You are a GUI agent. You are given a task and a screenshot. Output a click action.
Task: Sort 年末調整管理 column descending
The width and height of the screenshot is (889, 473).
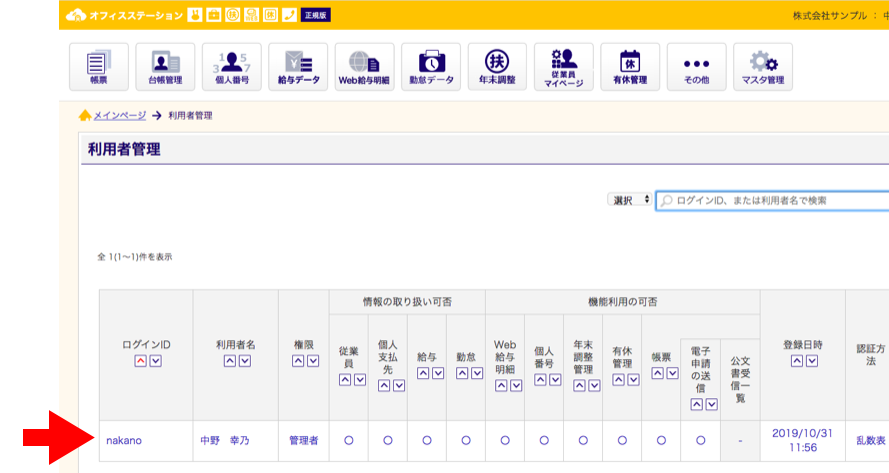pos(594,386)
